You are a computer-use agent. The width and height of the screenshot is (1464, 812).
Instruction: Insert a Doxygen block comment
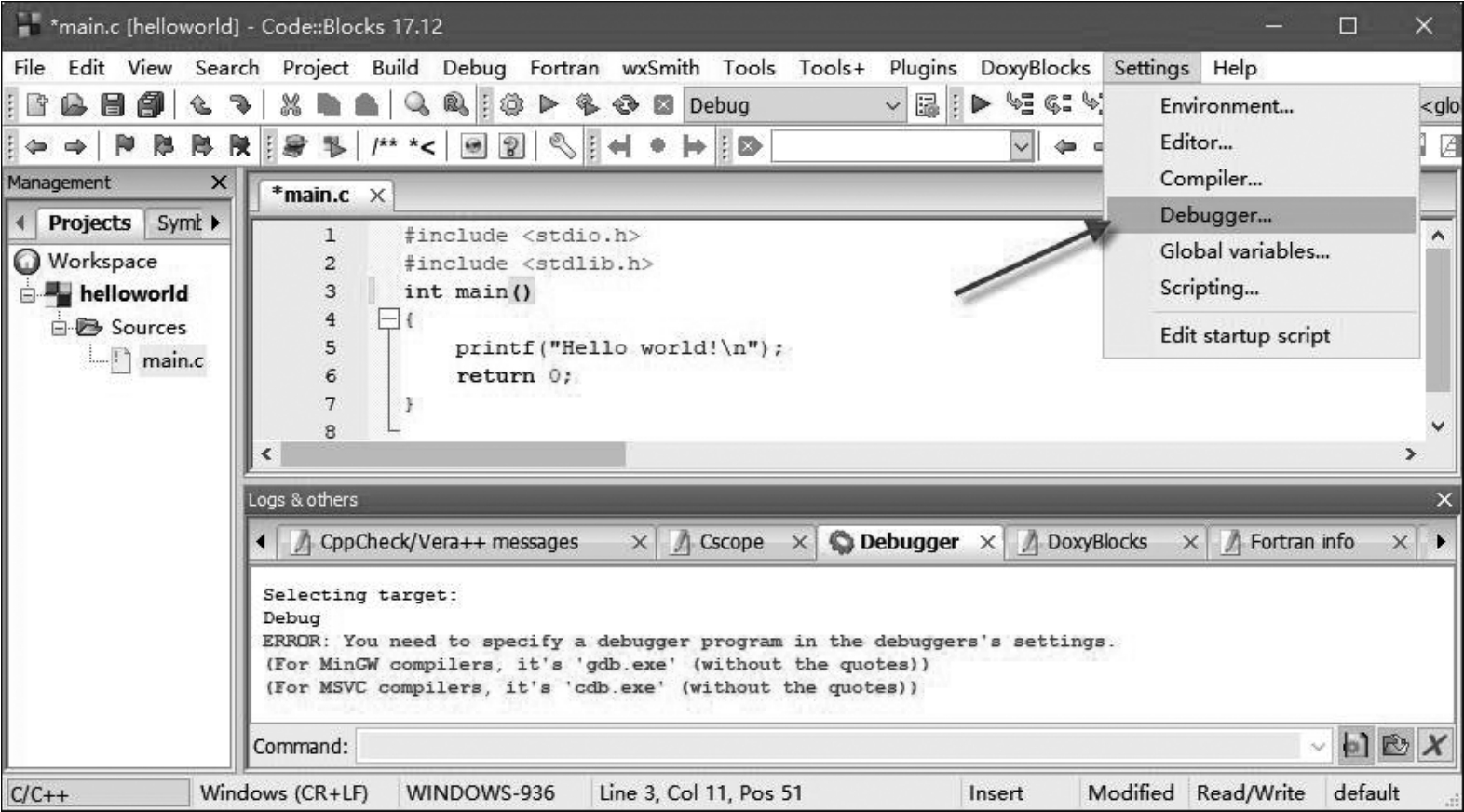[x=385, y=145]
